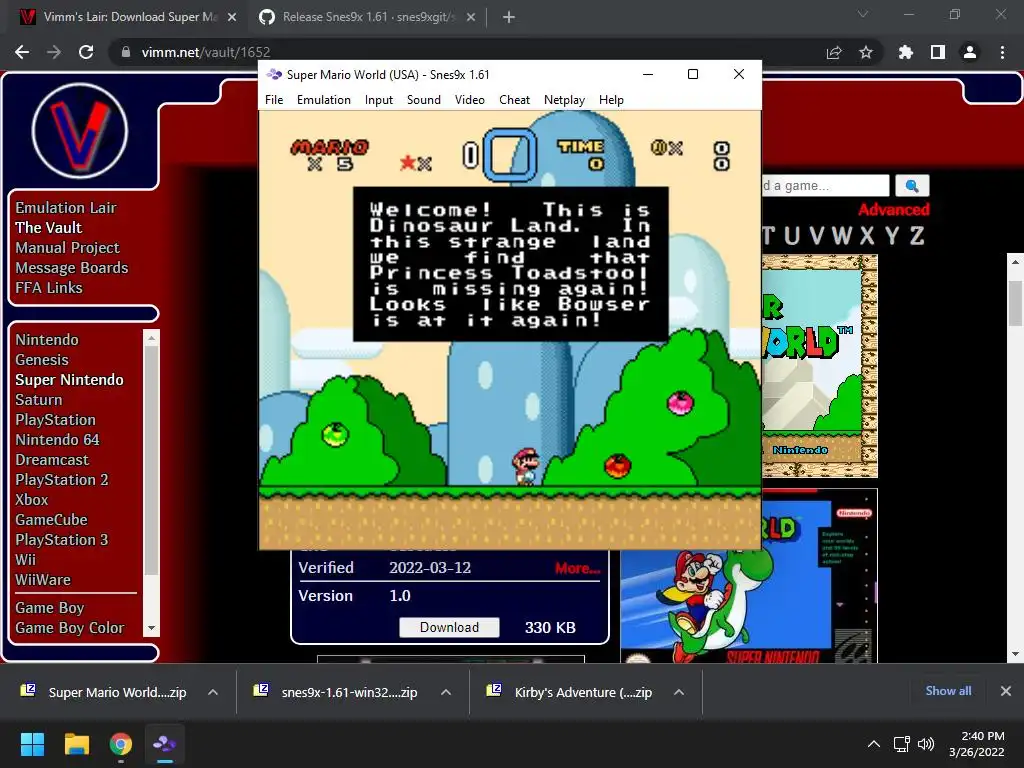Expand options for snes9x-1.61-win32 zip
This screenshot has width=1024, height=768.
[x=446, y=692]
